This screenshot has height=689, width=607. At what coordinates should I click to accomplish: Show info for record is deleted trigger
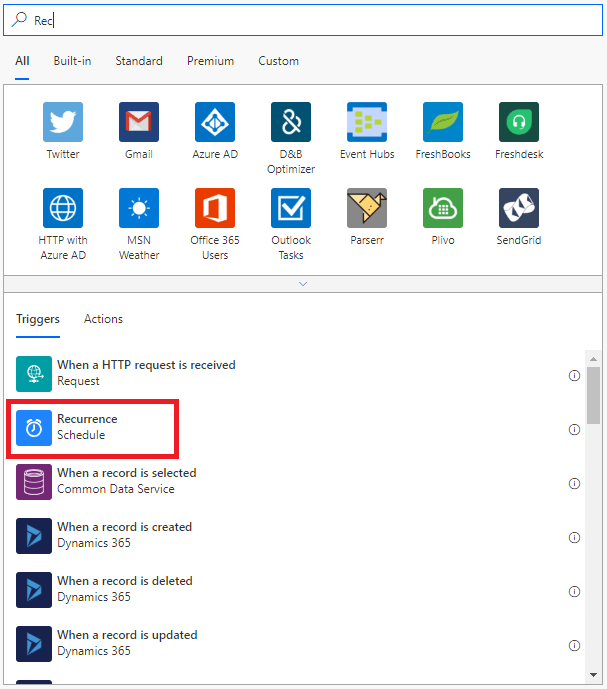(x=574, y=592)
